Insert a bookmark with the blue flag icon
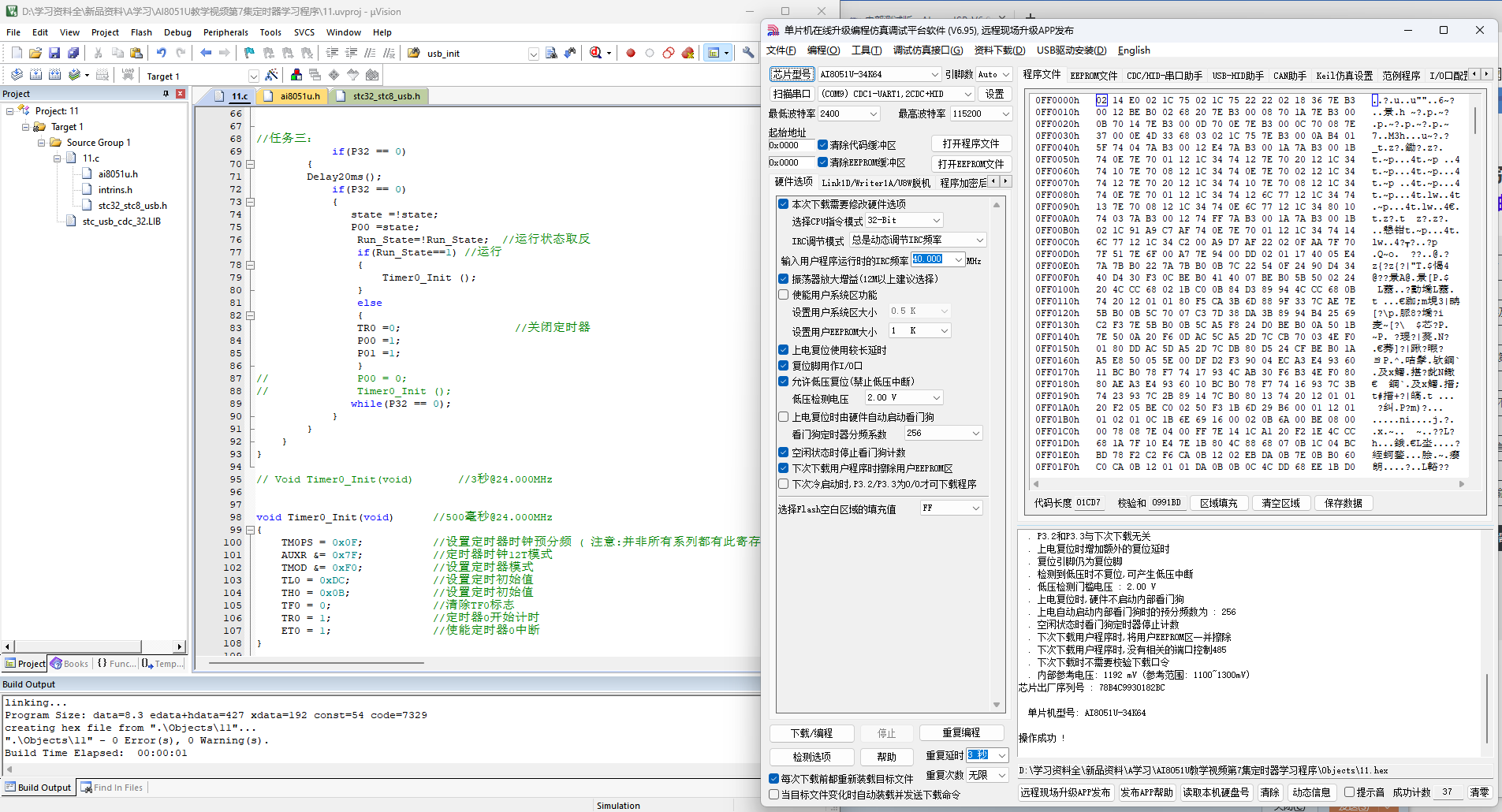 [x=249, y=53]
